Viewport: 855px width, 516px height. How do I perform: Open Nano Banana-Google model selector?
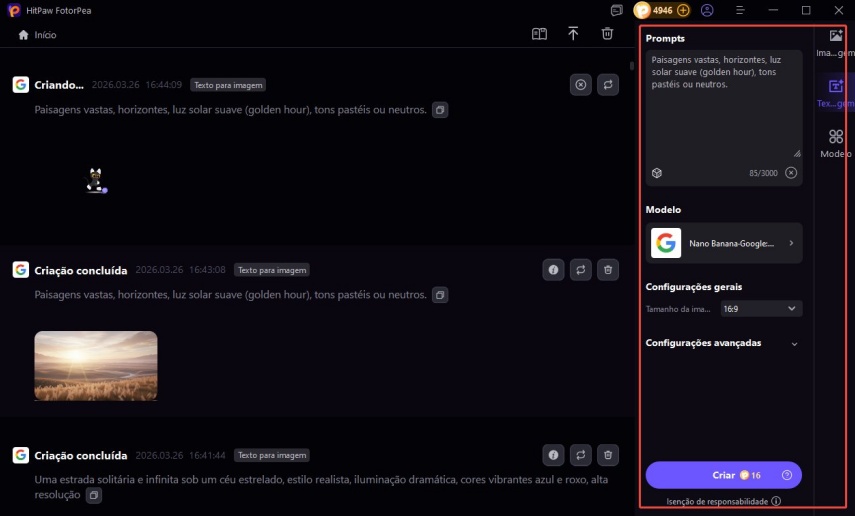724,243
